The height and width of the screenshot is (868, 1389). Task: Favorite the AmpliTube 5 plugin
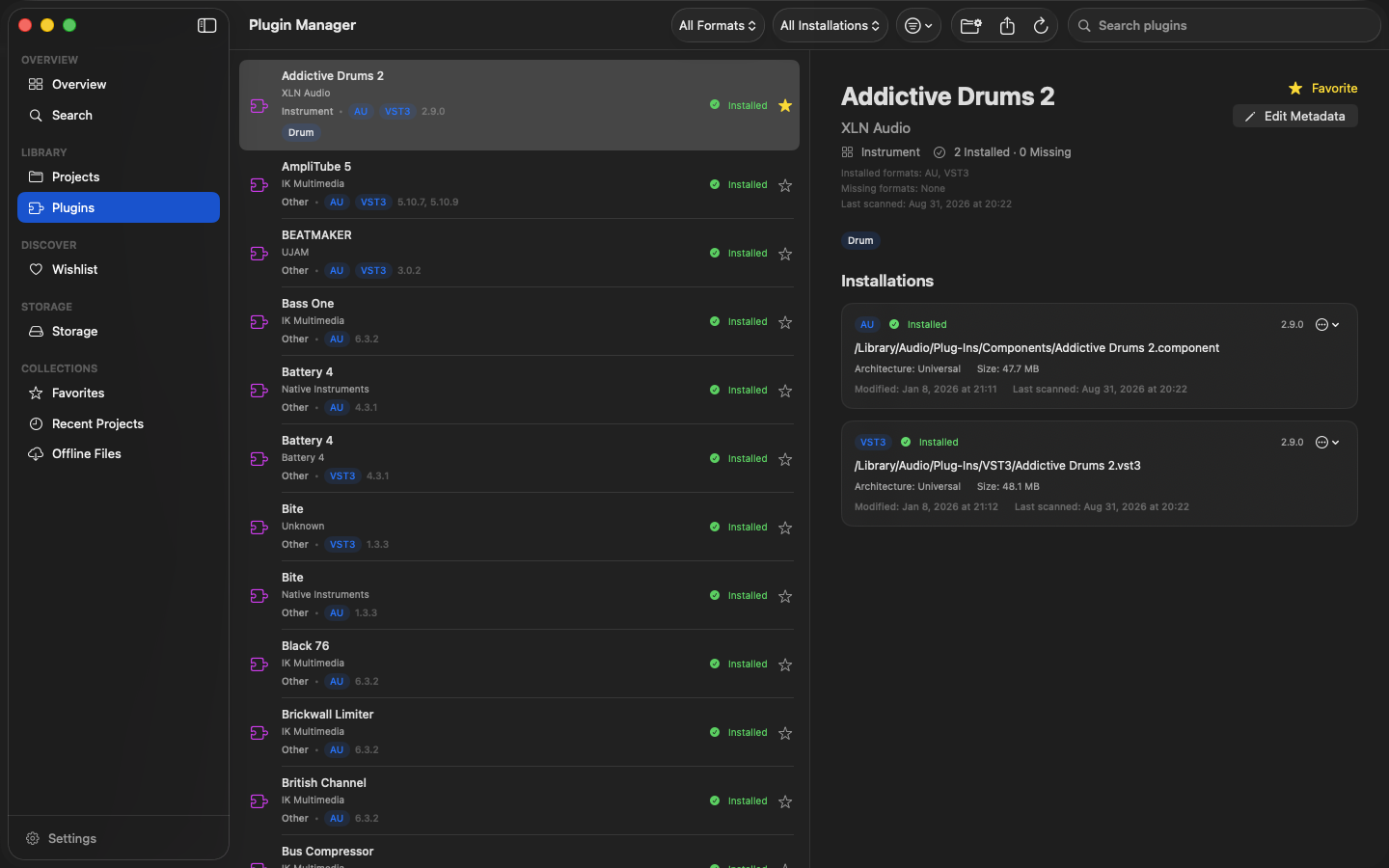click(785, 185)
